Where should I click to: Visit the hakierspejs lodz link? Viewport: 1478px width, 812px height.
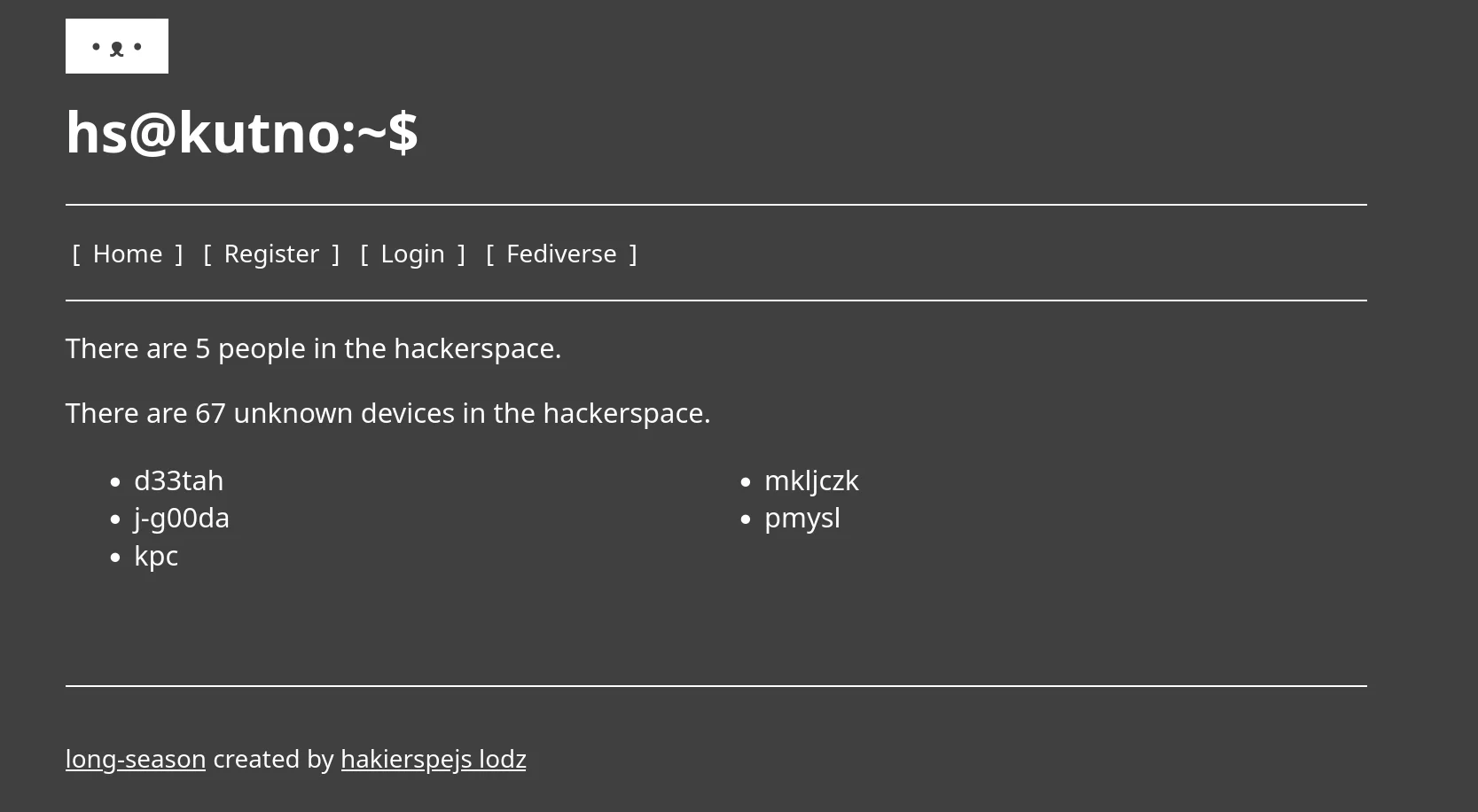(433, 760)
